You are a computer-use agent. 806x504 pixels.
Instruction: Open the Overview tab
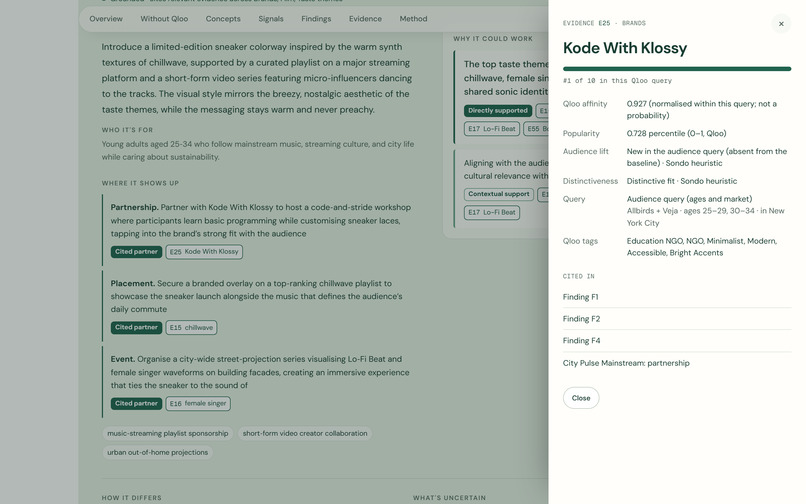point(106,19)
